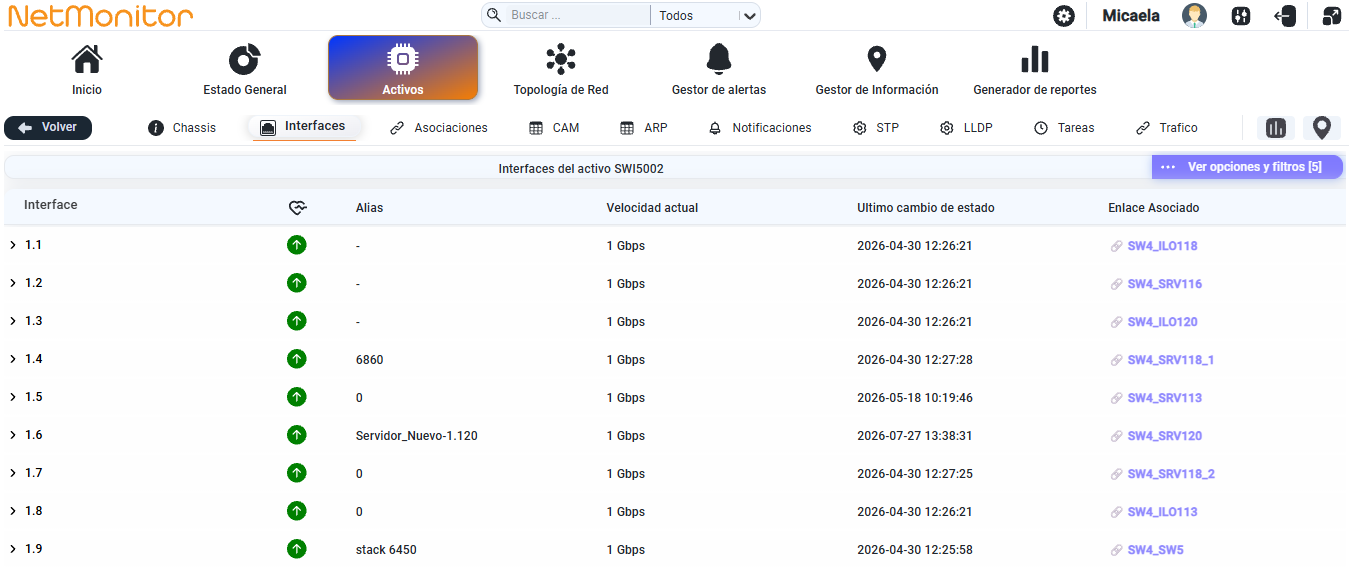Click green status icon for interface 1.1
The height and width of the screenshot is (577, 1349).
(x=296, y=245)
